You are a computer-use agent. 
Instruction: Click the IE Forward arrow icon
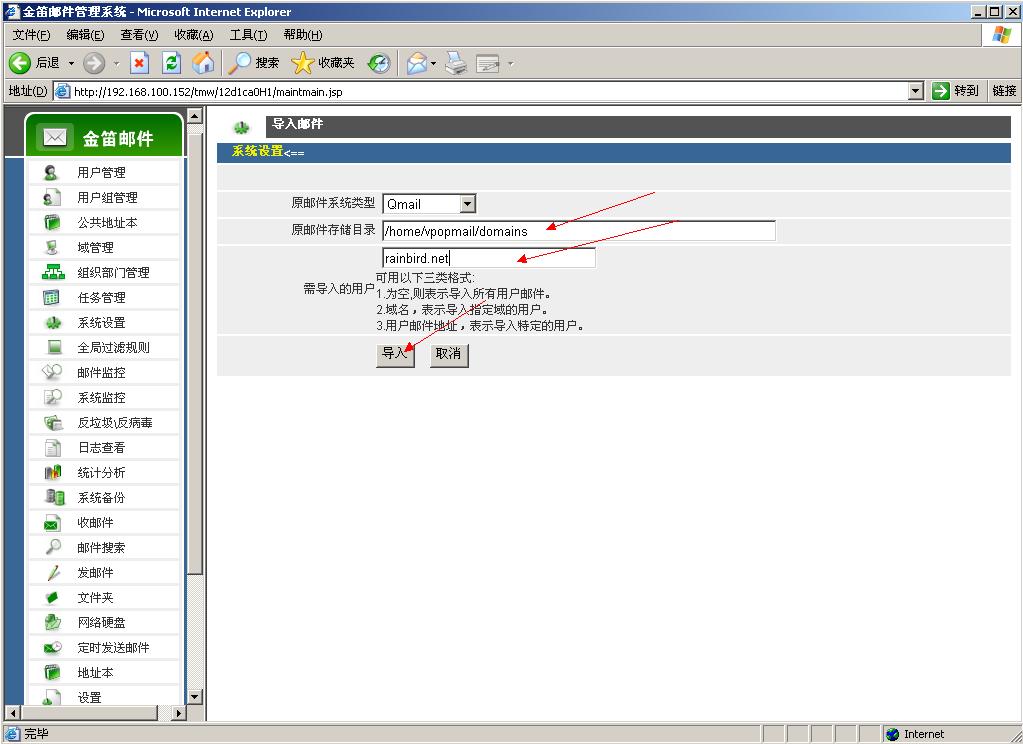click(x=94, y=63)
